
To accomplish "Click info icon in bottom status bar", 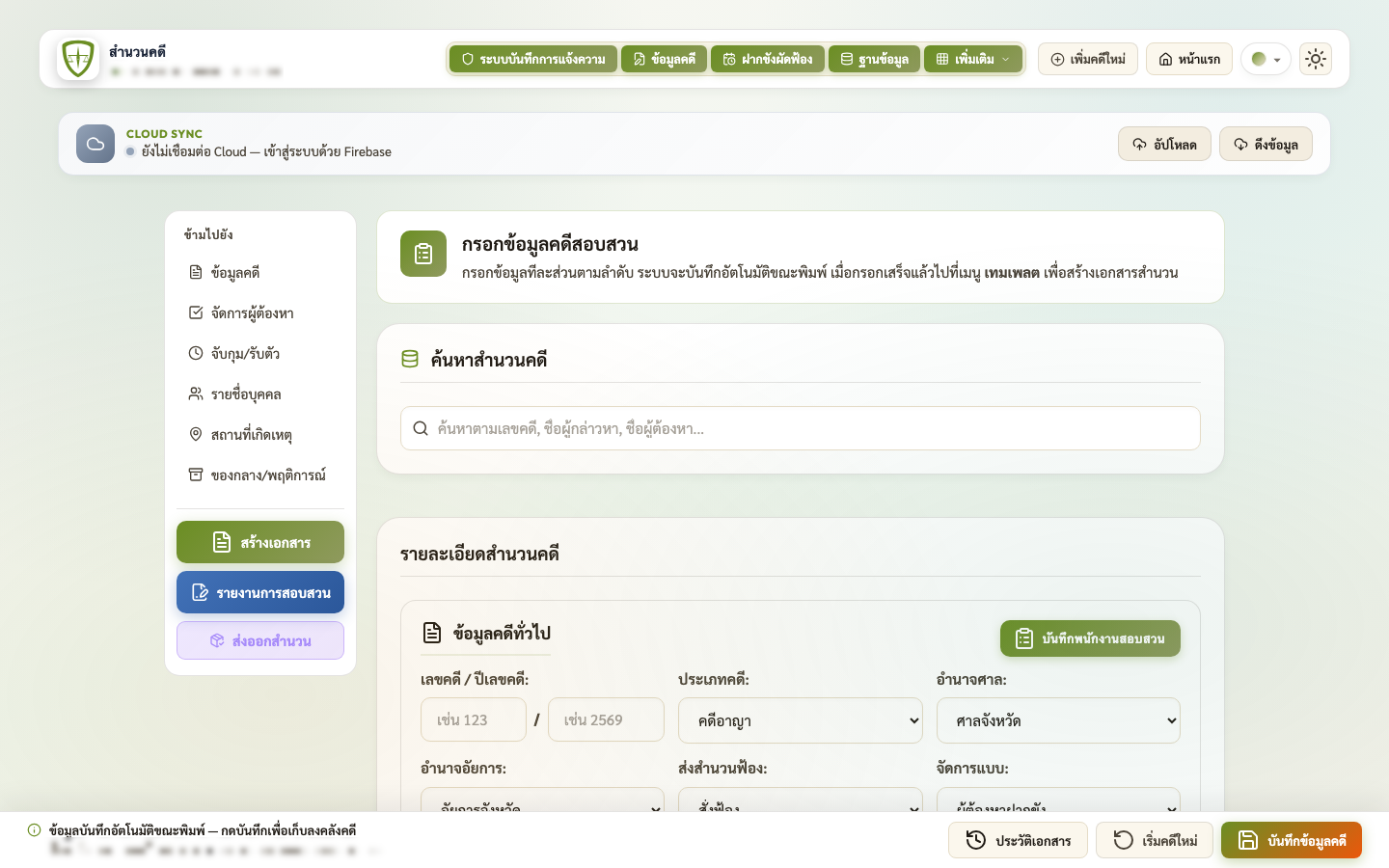I will [34, 830].
